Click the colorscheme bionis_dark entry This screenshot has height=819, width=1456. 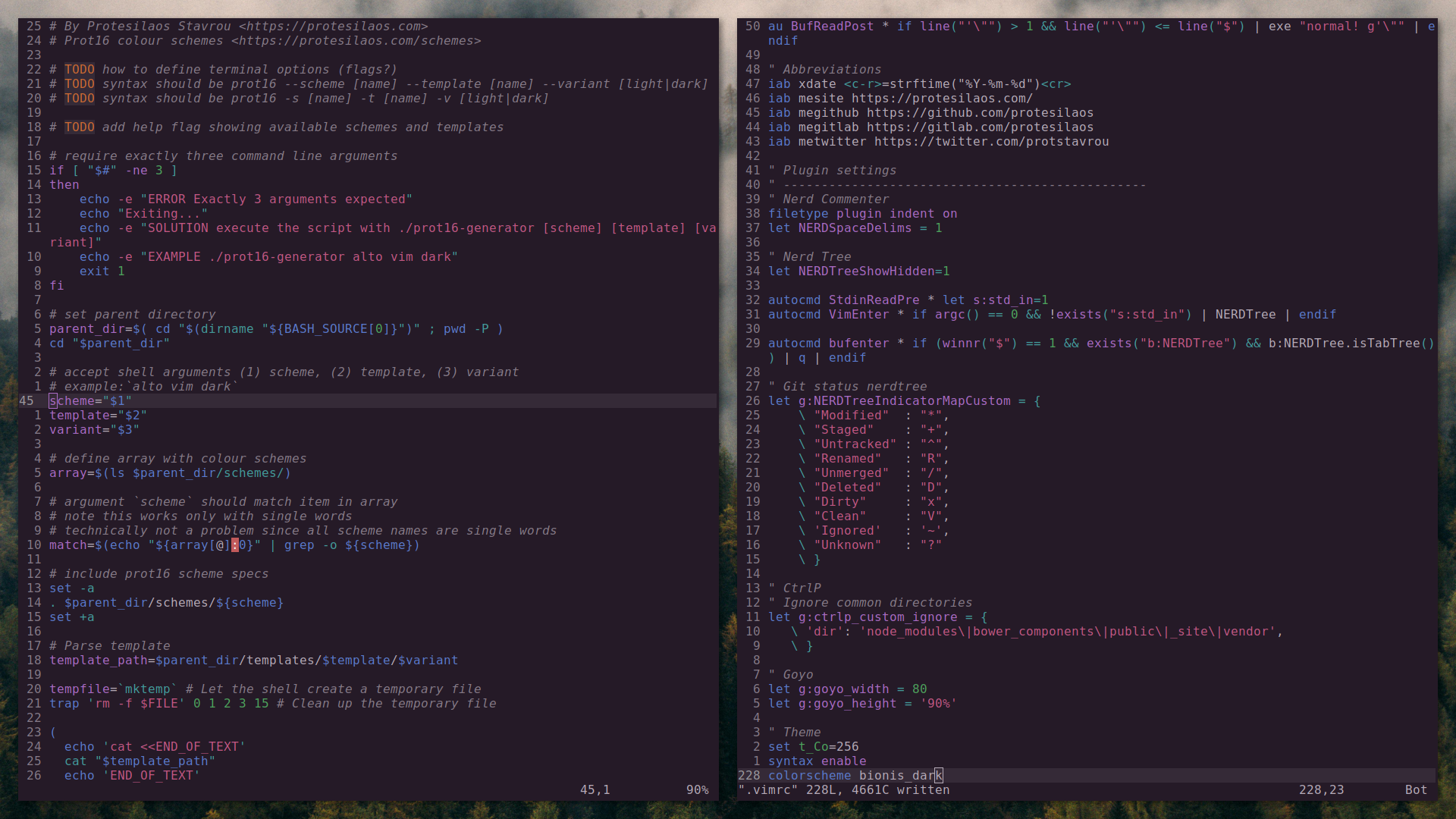pyautogui.click(x=854, y=775)
